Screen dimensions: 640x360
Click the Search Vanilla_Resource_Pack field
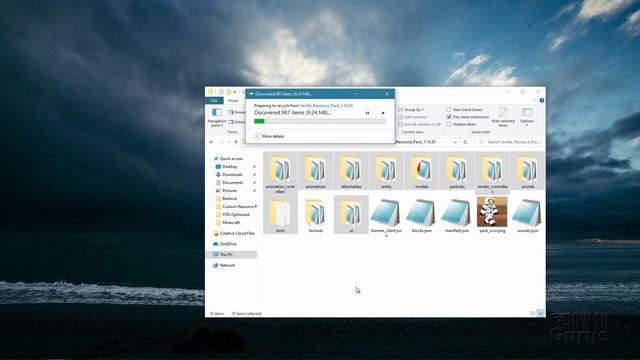[x=510, y=142]
